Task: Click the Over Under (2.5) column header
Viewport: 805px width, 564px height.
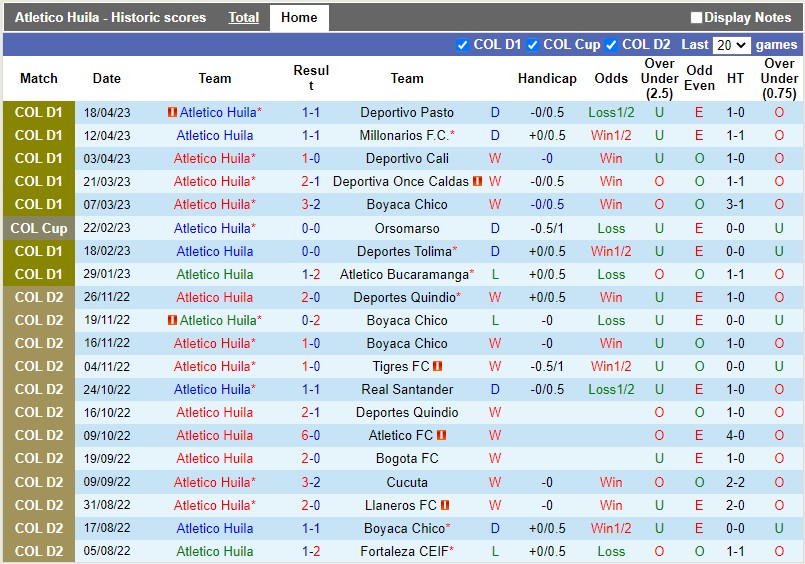Action: pos(659,79)
